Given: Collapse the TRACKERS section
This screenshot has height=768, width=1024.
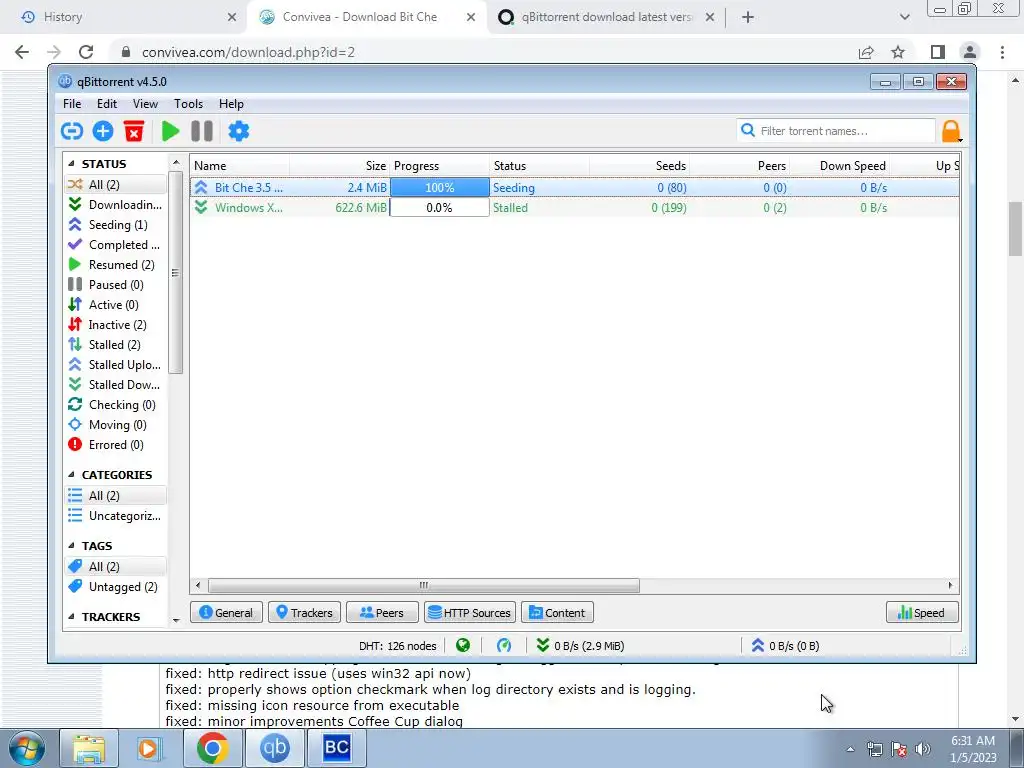Looking at the screenshot, I should point(71,616).
